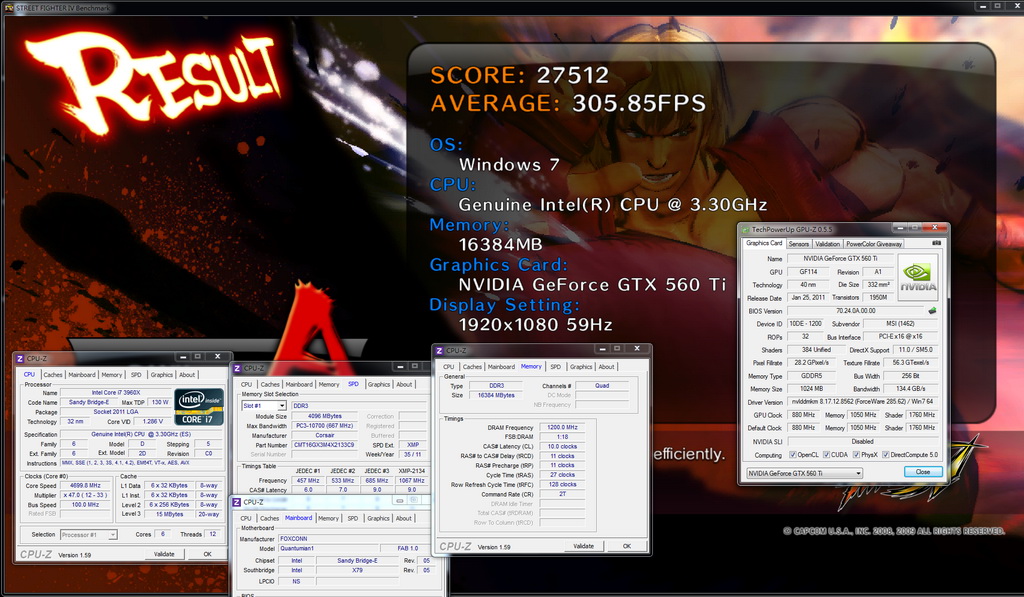Open the About tab in CPU-Z Mainboard window
Viewport: 1024px width, 597px height.
404,519
